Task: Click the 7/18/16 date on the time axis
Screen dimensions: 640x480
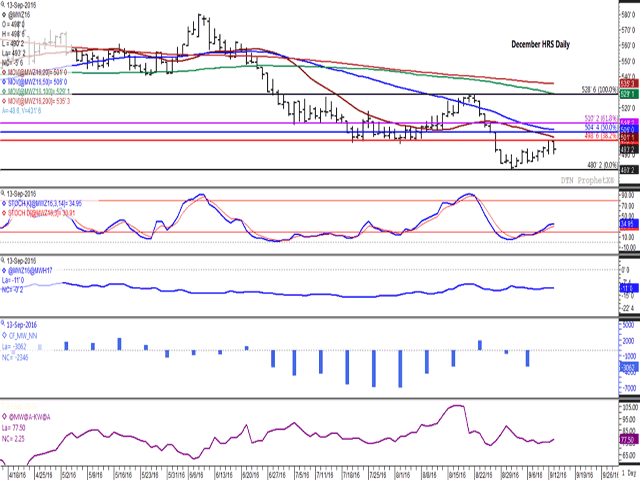Action: click(353, 475)
